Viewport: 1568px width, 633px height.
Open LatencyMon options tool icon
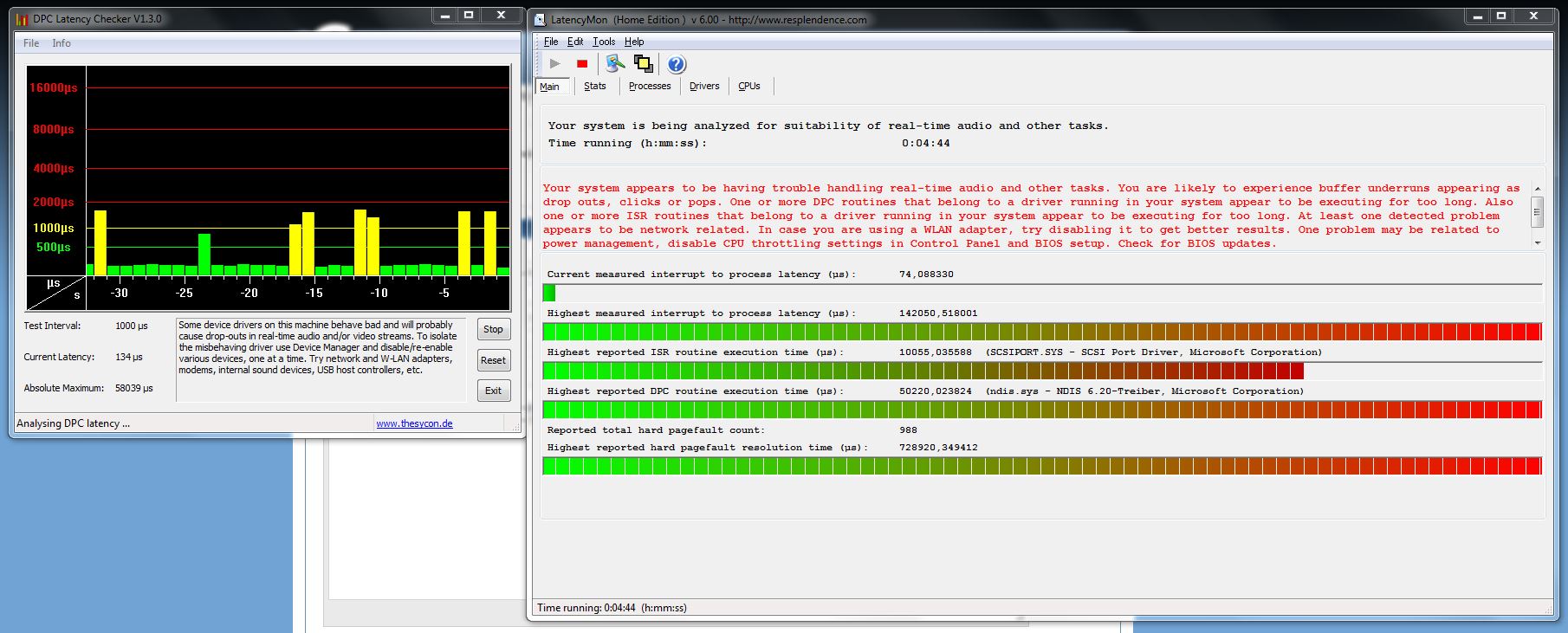pos(615,64)
